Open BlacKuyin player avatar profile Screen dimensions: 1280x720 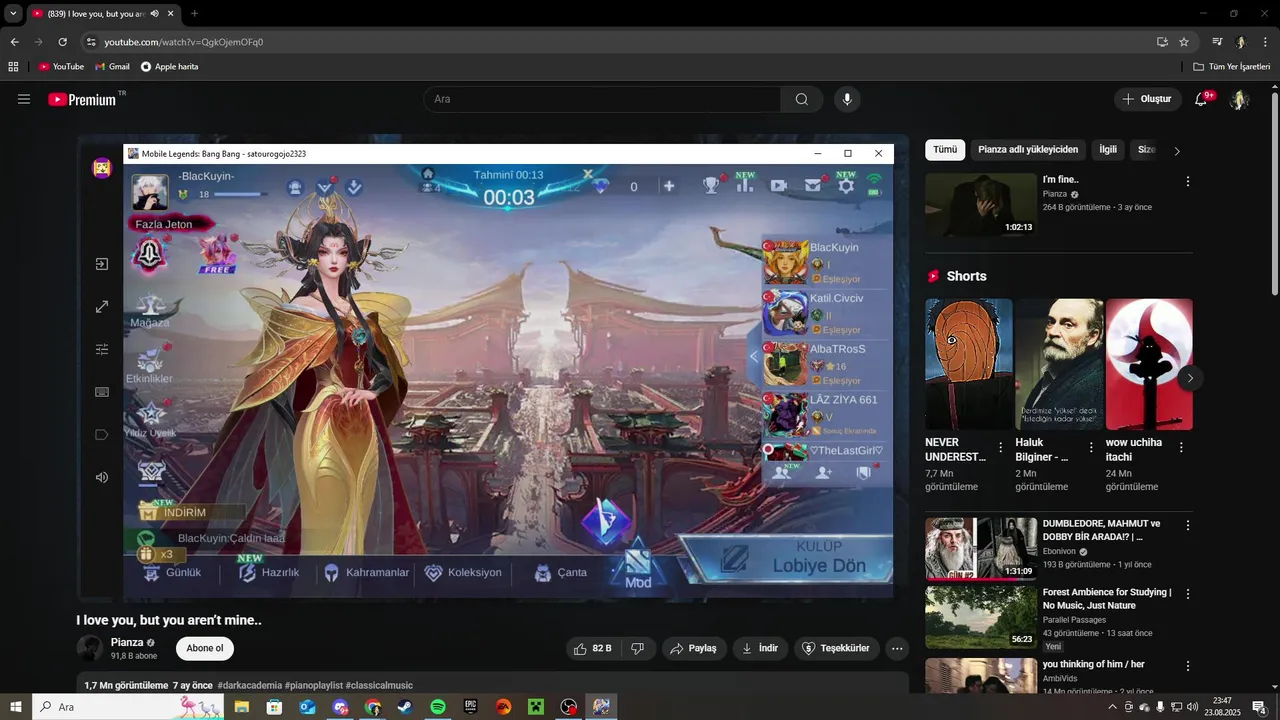pos(150,191)
